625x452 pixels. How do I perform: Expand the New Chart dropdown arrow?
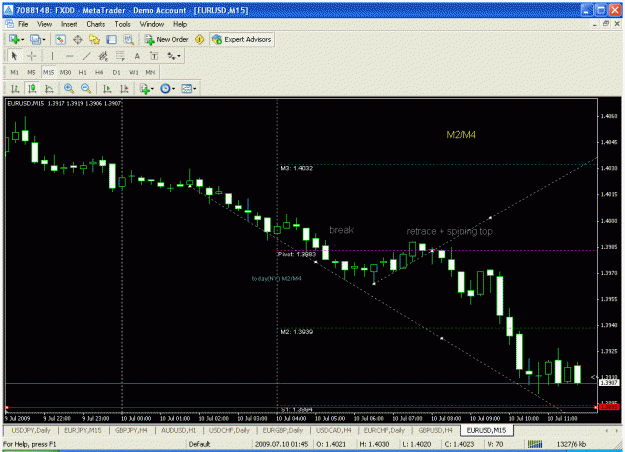click(x=22, y=39)
